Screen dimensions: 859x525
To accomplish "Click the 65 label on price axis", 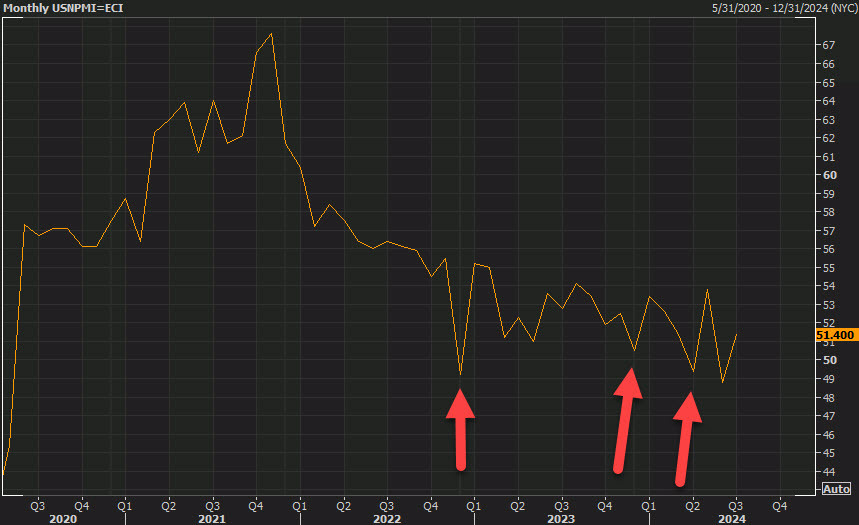I will click(829, 83).
